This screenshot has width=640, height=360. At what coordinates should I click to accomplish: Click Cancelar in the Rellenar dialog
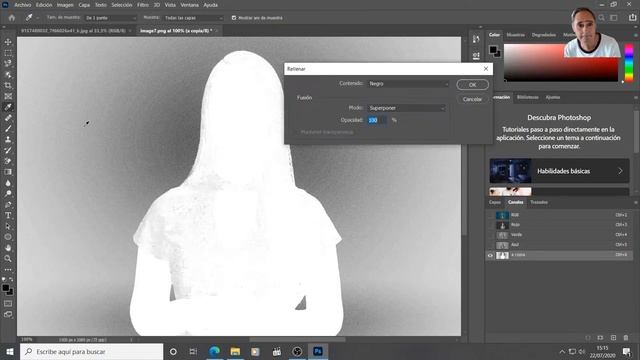[472, 99]
